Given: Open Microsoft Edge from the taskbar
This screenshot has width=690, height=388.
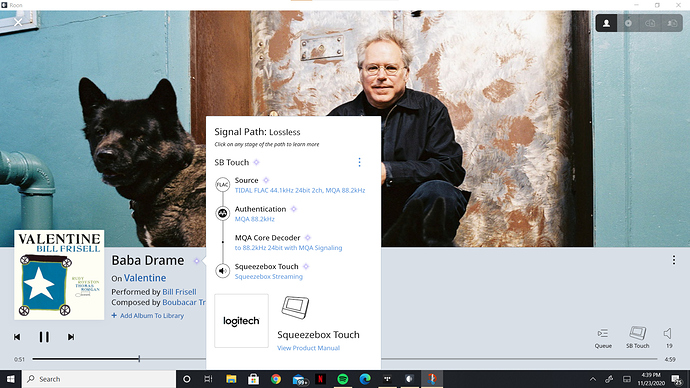Looking at the screenshot, I should (x=365, y=379).
